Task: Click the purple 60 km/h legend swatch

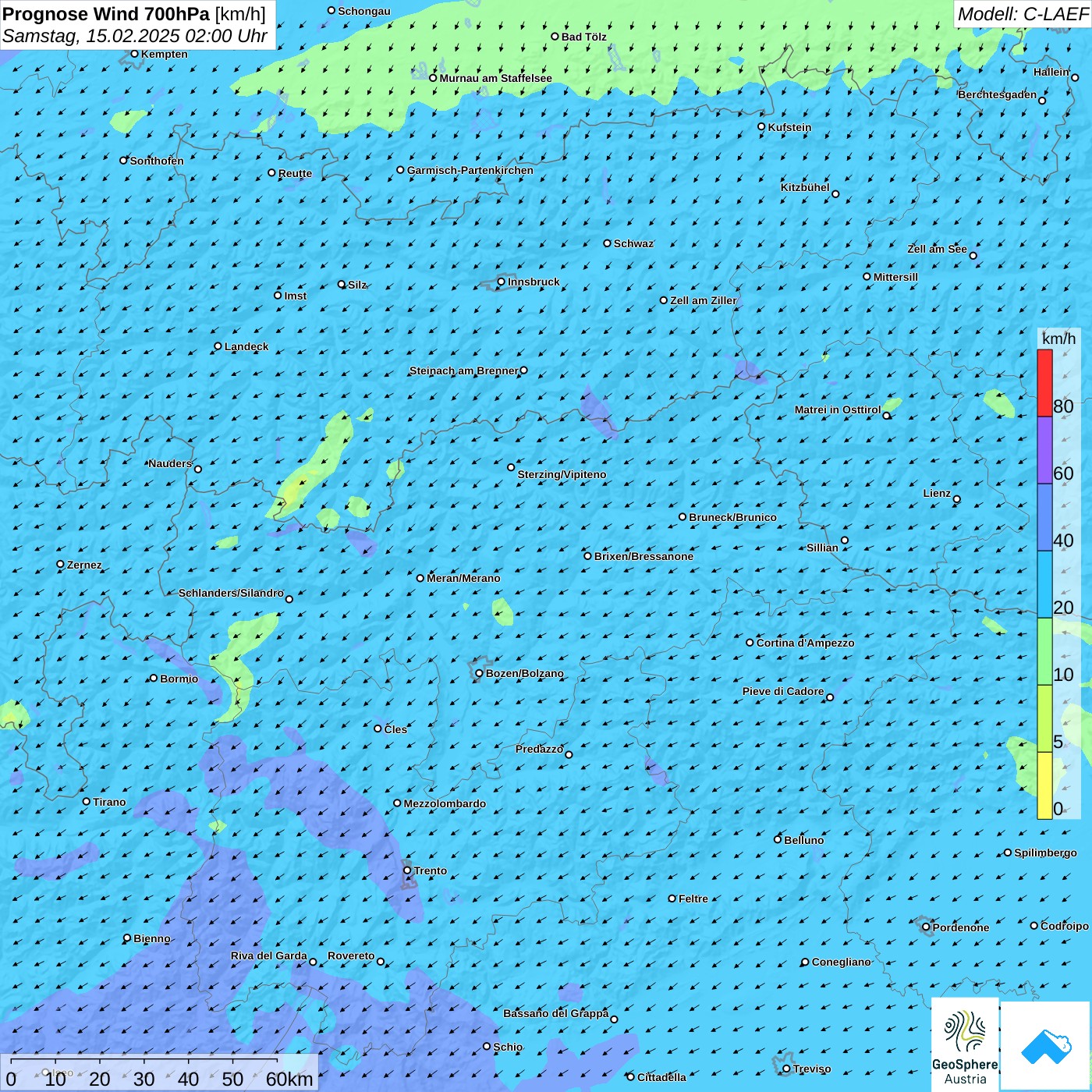Action: click(1044, 450)
